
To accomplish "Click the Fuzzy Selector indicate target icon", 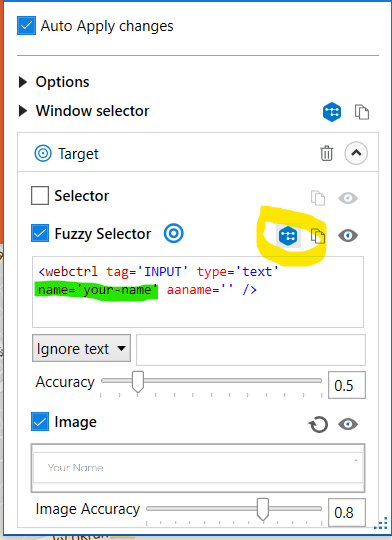I will pyautogui.click(x=174, y=233).
